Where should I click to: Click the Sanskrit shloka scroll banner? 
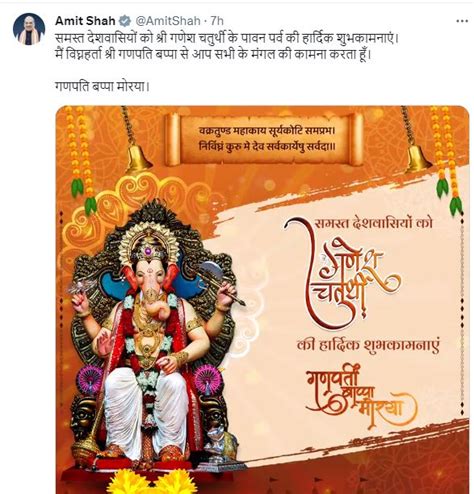264,139
